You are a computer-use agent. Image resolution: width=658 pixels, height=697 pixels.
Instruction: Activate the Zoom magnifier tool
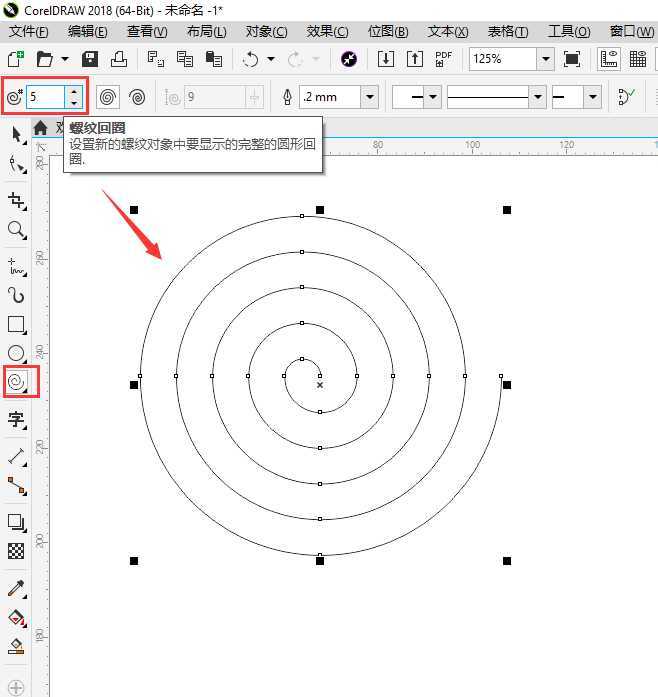pos(16,230)
